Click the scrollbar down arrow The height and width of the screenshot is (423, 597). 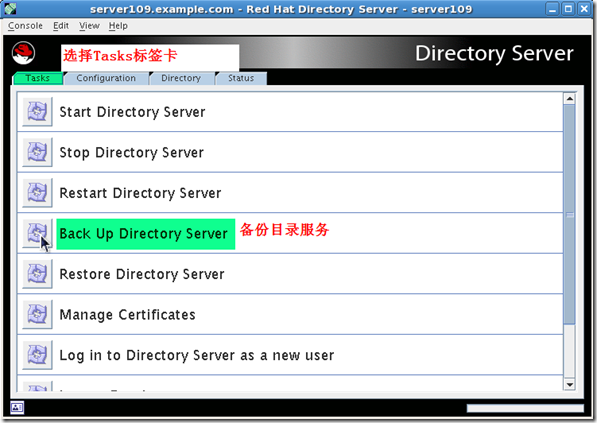(x=569, y=384)
